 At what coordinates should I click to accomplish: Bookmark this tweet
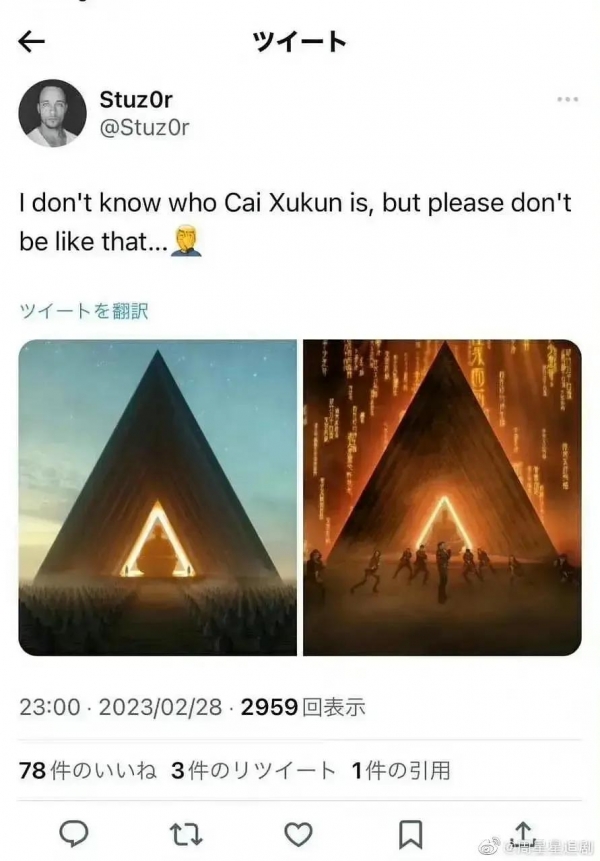tap(410, 835)
